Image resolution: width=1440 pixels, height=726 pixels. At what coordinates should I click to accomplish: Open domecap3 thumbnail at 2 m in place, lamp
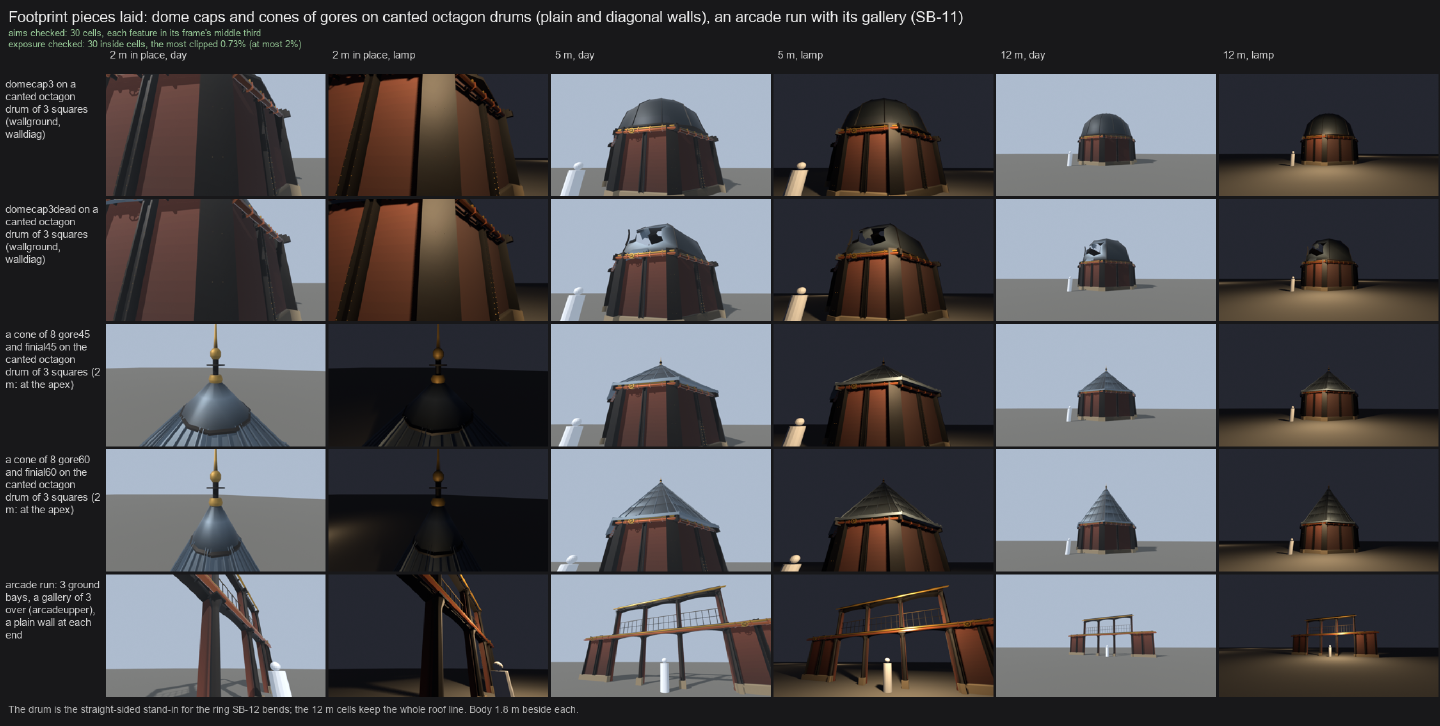pyautogui.click(x=438, y=135)
